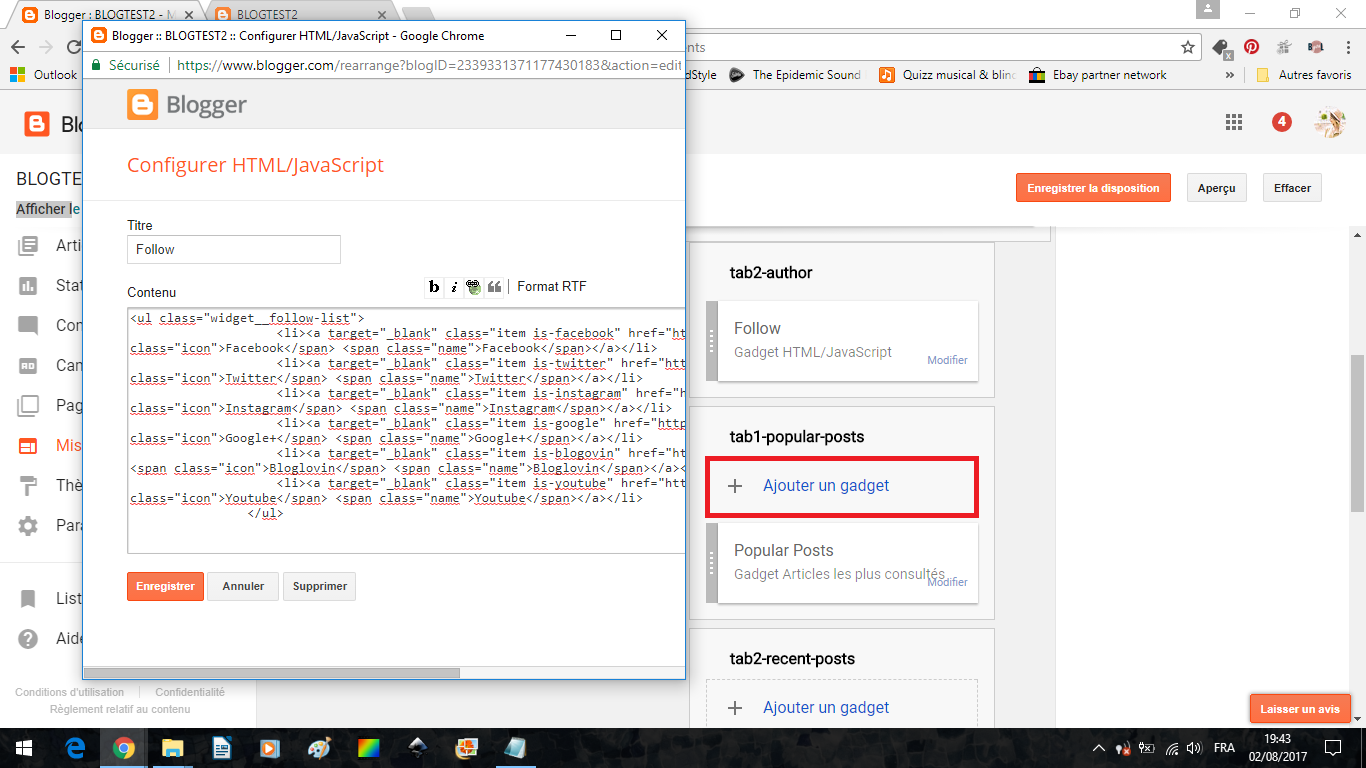The height and width of the screenshot is (768, 1366).
Task: Insert a link using the chain icon
Action: pyautogui.click(x=473, y=287)
